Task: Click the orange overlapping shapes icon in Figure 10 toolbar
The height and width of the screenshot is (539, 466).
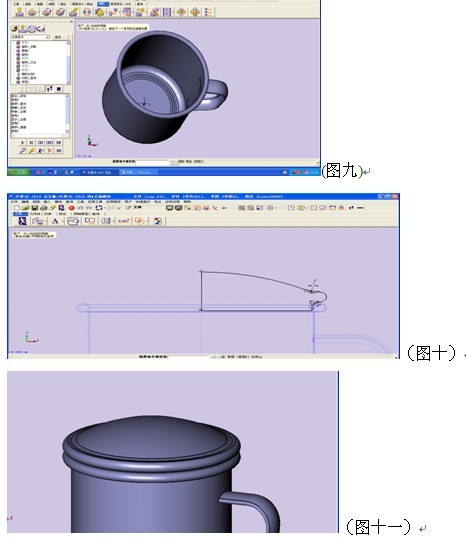Action: [x=140, y=221]
